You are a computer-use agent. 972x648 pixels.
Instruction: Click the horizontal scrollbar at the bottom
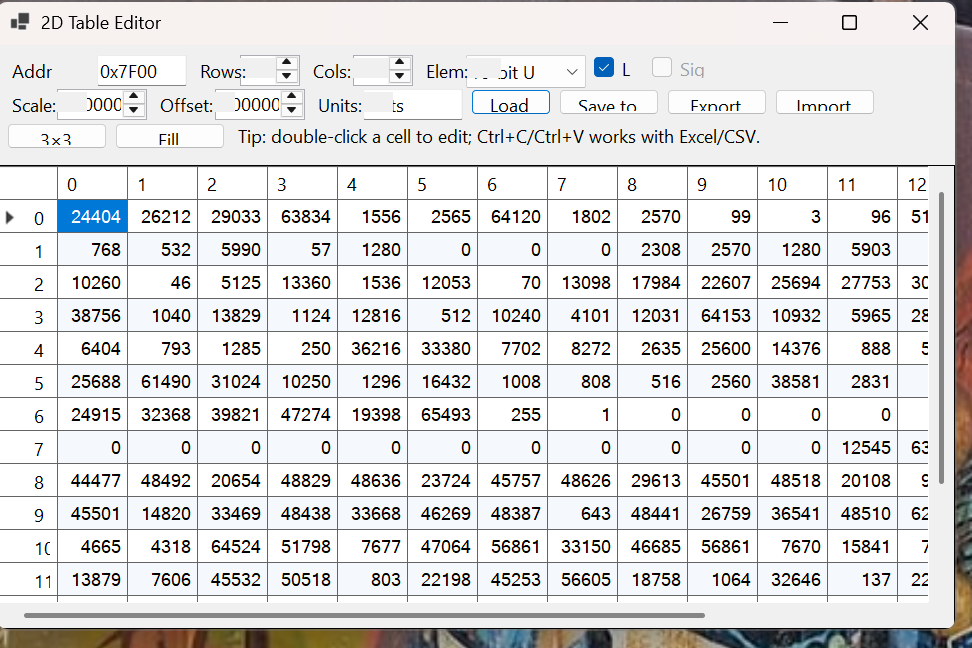click(364, 615)
